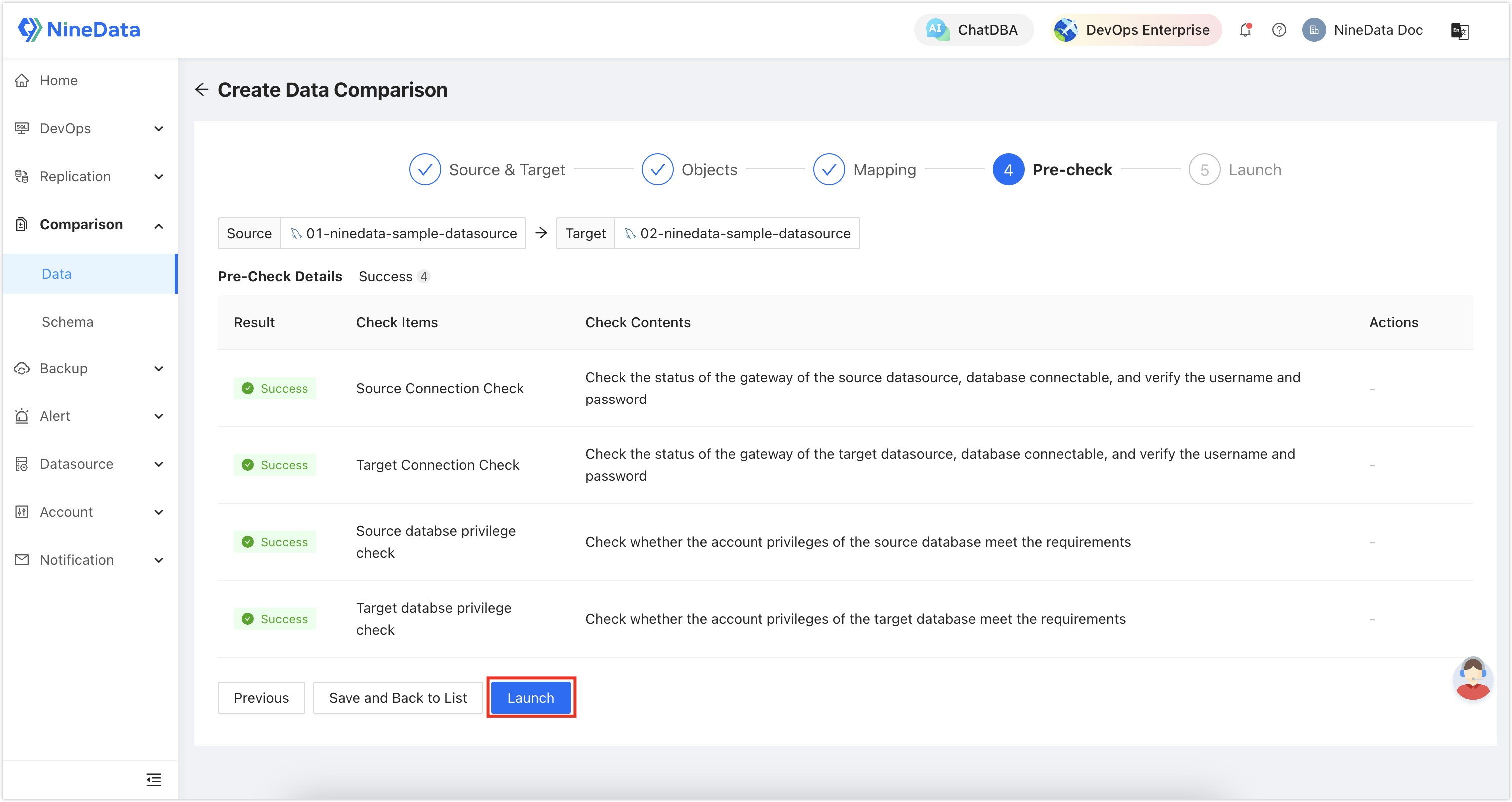
Task: Click the DevOps Enterprise icon
Action: coord(1063,29)
